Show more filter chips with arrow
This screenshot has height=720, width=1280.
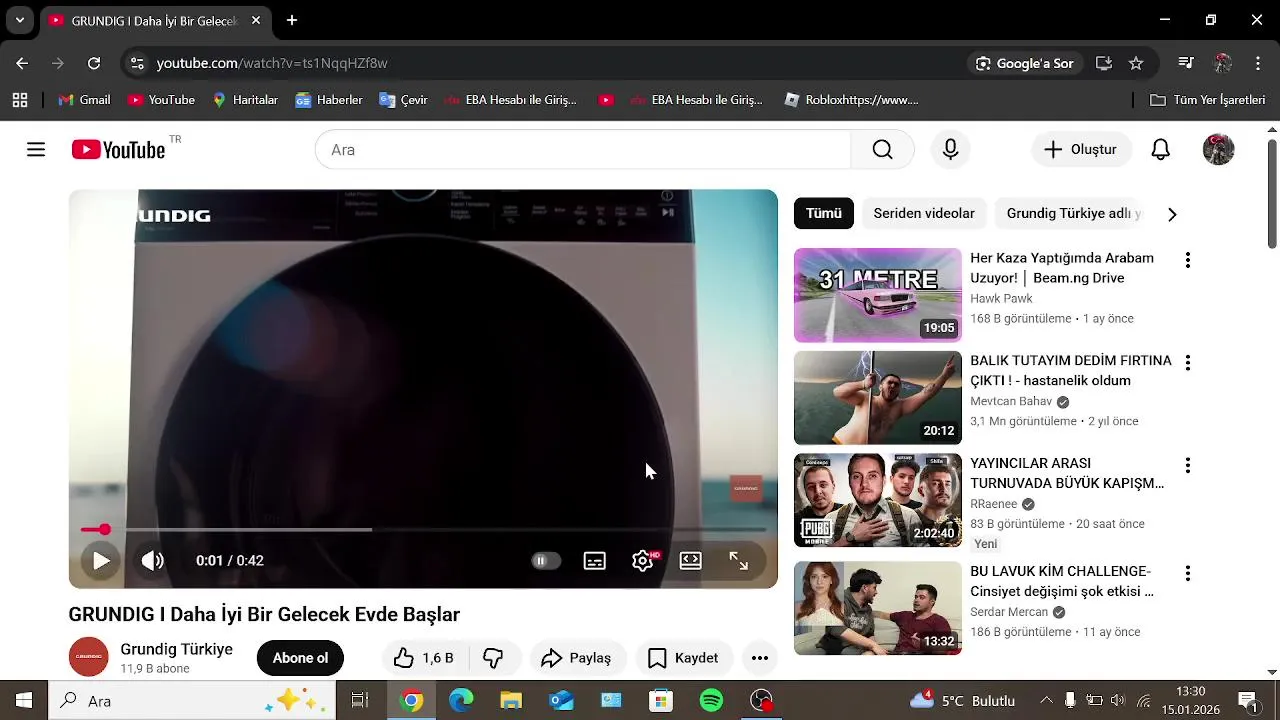pyautogui.click(x=1172, y=214)
